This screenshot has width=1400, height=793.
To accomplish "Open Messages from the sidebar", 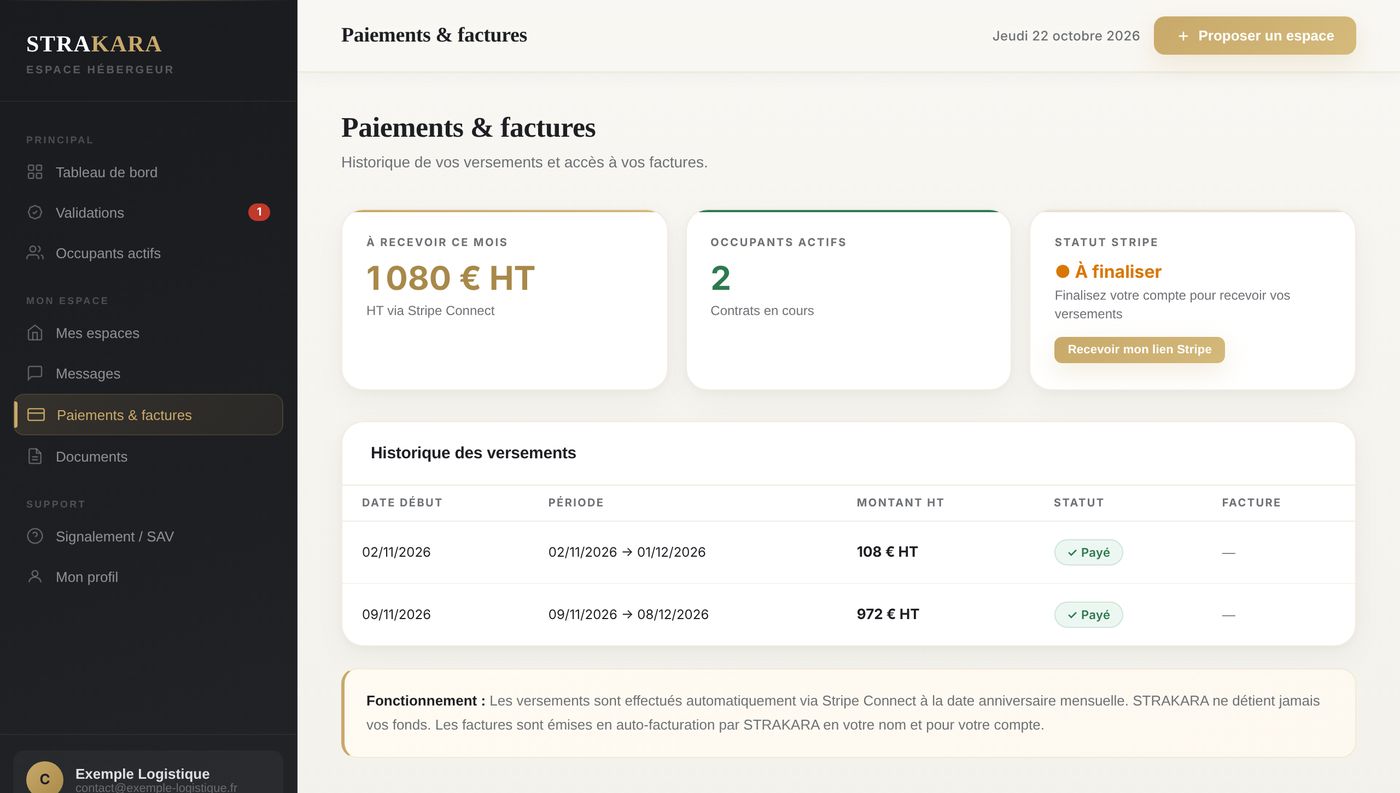I will click(148, 373).
